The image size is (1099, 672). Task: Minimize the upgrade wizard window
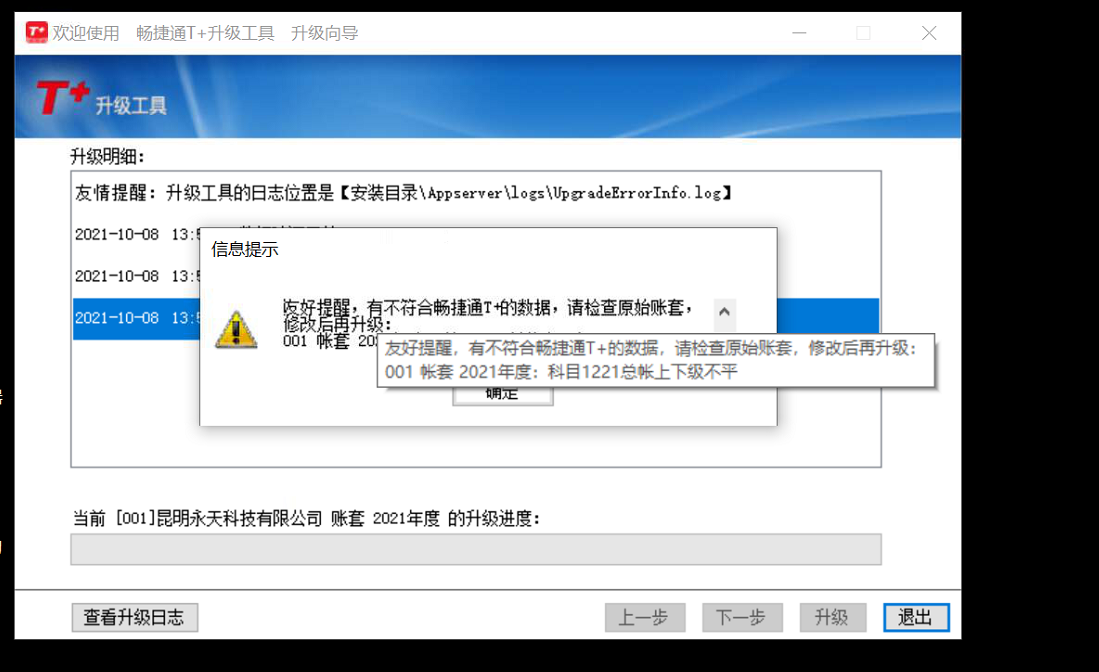coord(799,33)
